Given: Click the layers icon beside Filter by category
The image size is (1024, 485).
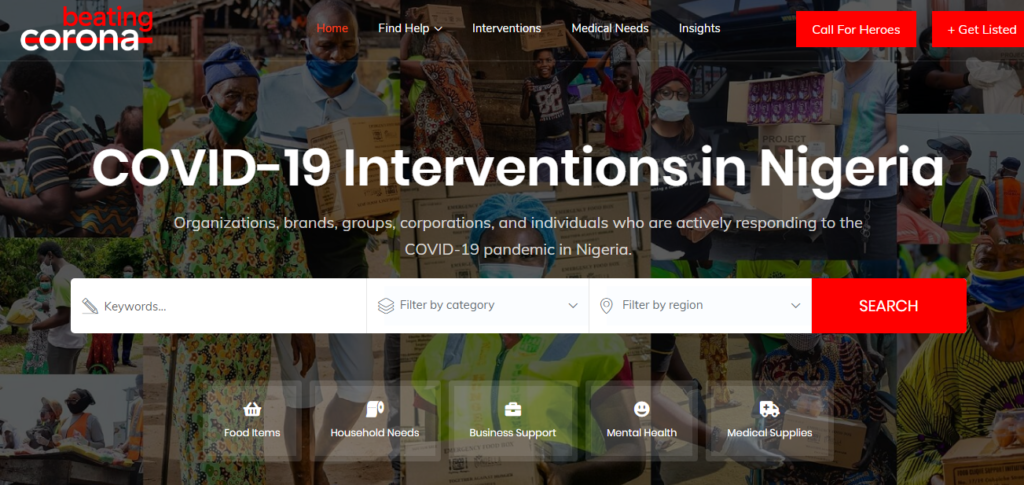Looking at the screenshot, I should coord(386,305).
